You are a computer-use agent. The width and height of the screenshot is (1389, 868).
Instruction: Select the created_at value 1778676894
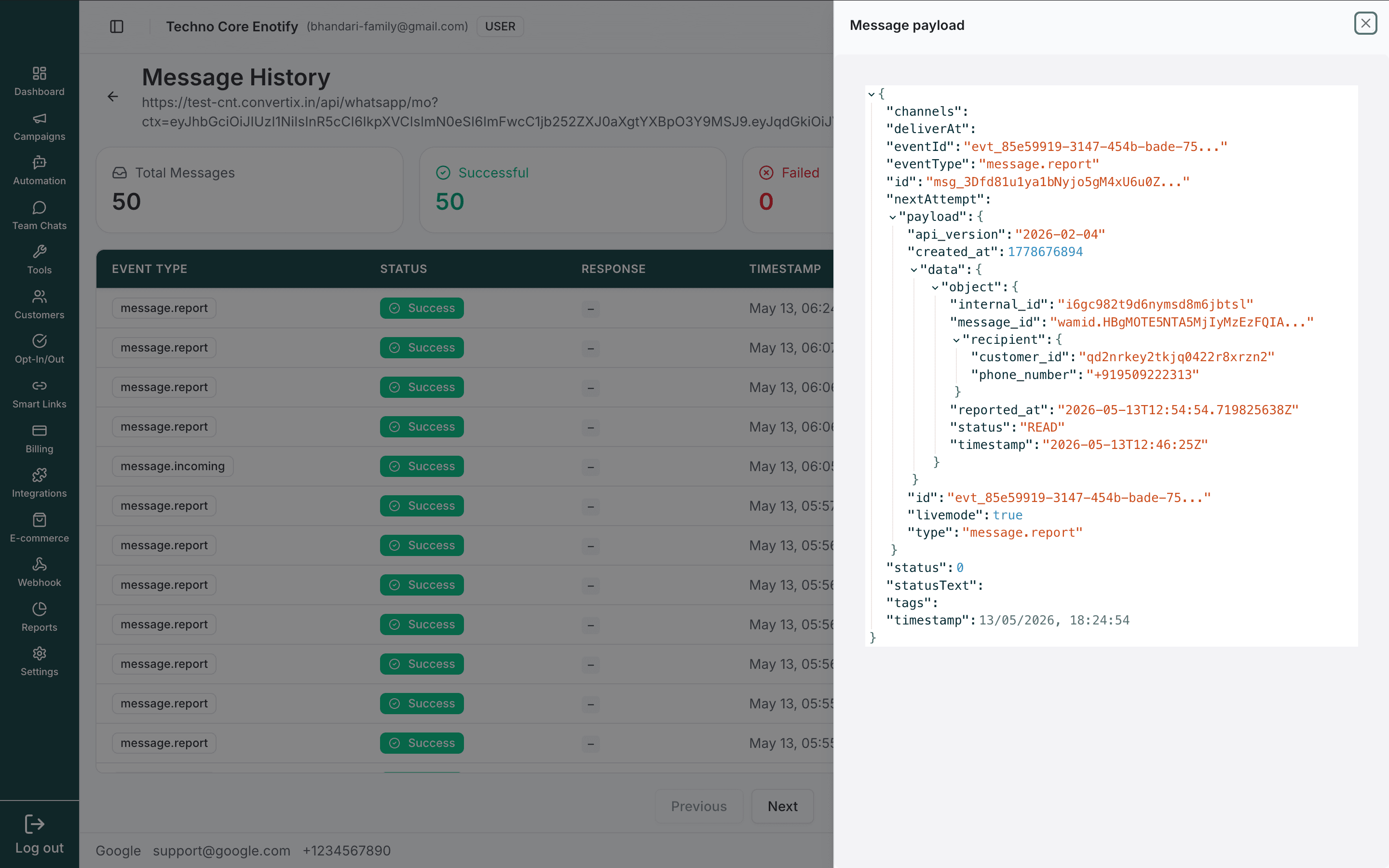point(1045,252)
